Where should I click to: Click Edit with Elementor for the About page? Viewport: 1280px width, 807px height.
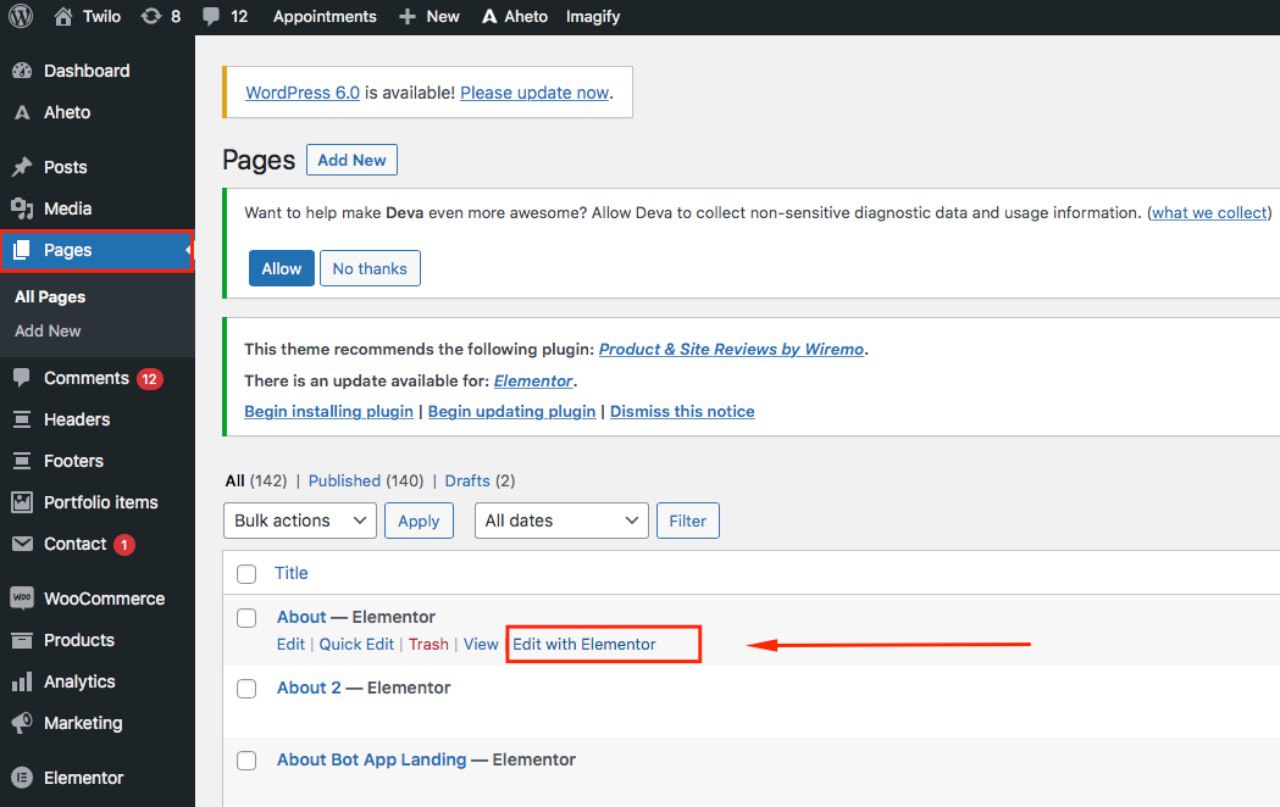[584, 643]
